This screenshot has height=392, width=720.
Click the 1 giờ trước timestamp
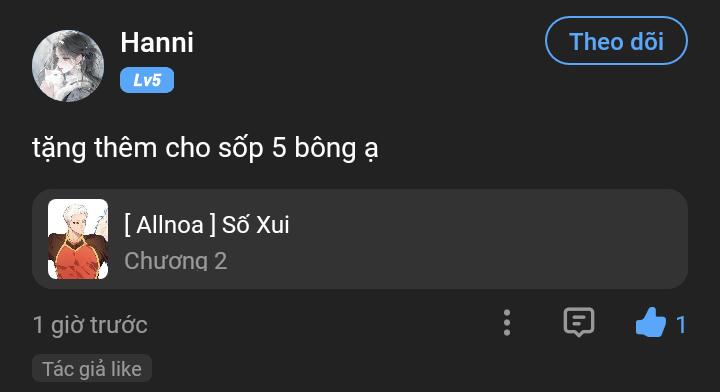click(90, 325)
